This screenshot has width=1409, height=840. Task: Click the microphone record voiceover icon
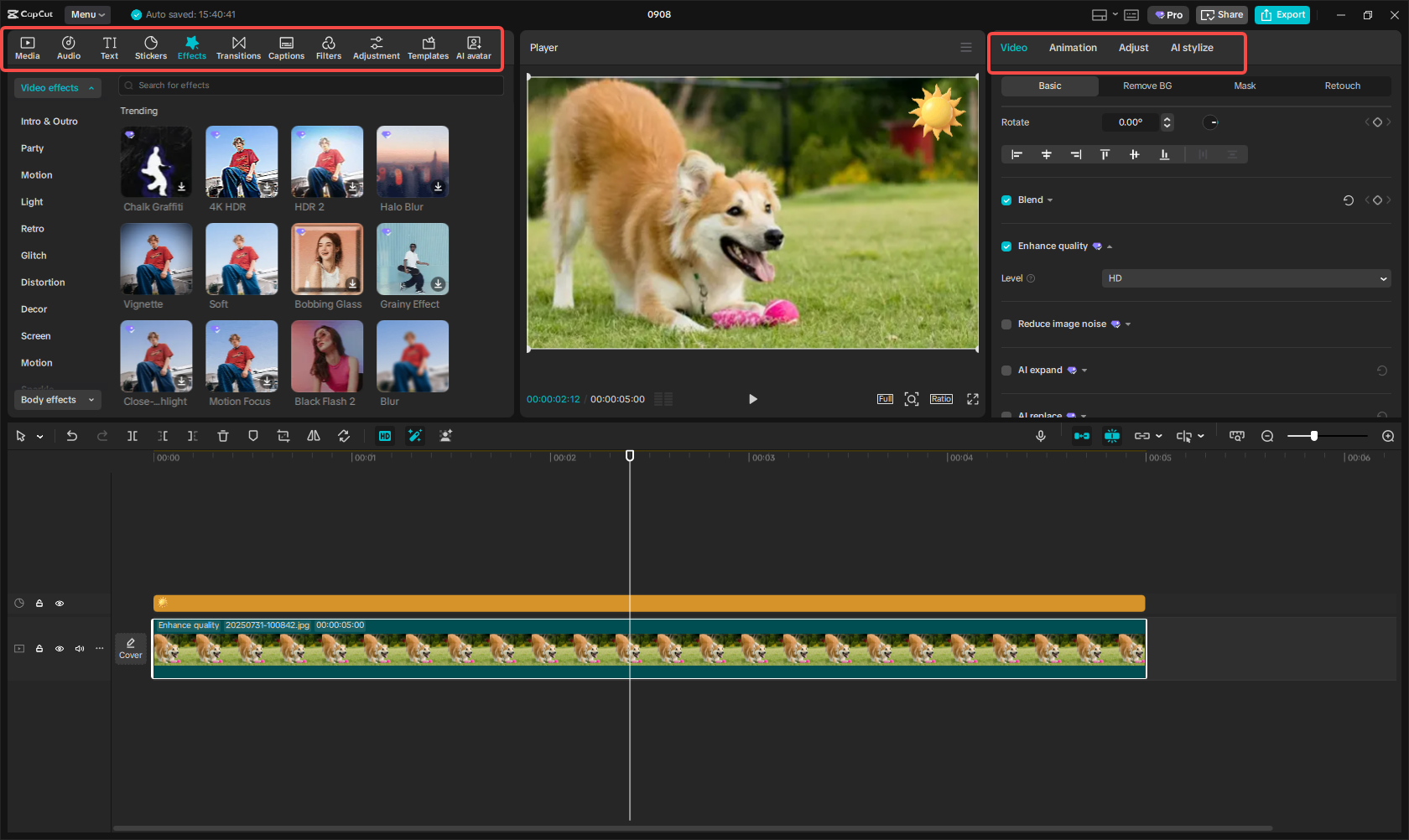pyautogui.click(x=1041, y=436)
